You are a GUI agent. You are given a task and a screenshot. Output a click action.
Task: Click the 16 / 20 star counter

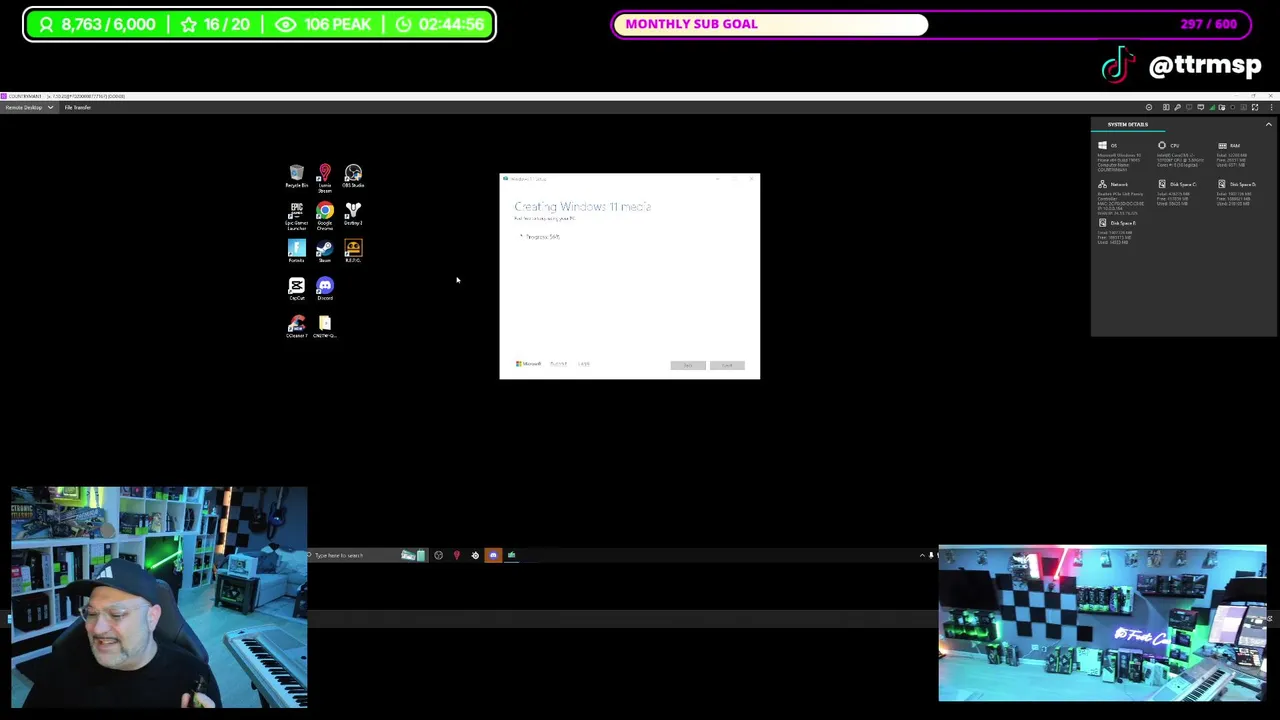(x=215, y=24)
